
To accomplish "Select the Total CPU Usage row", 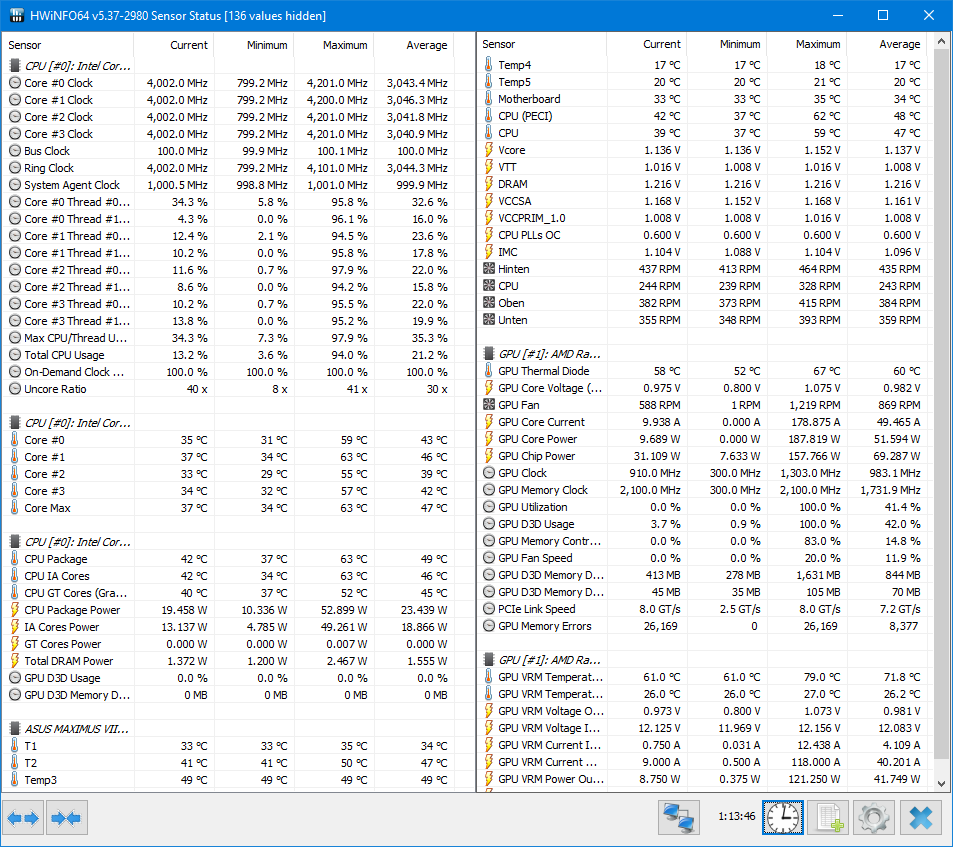I will tap(229, 355).
